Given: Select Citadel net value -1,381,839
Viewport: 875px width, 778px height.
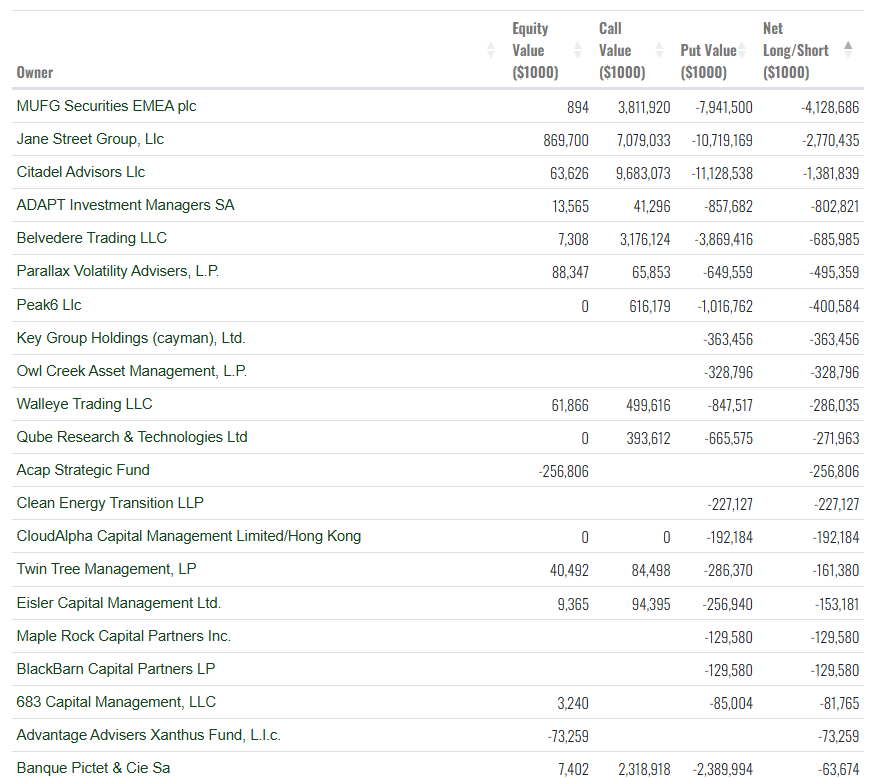Looking at the screenshot, I should 830,173.
